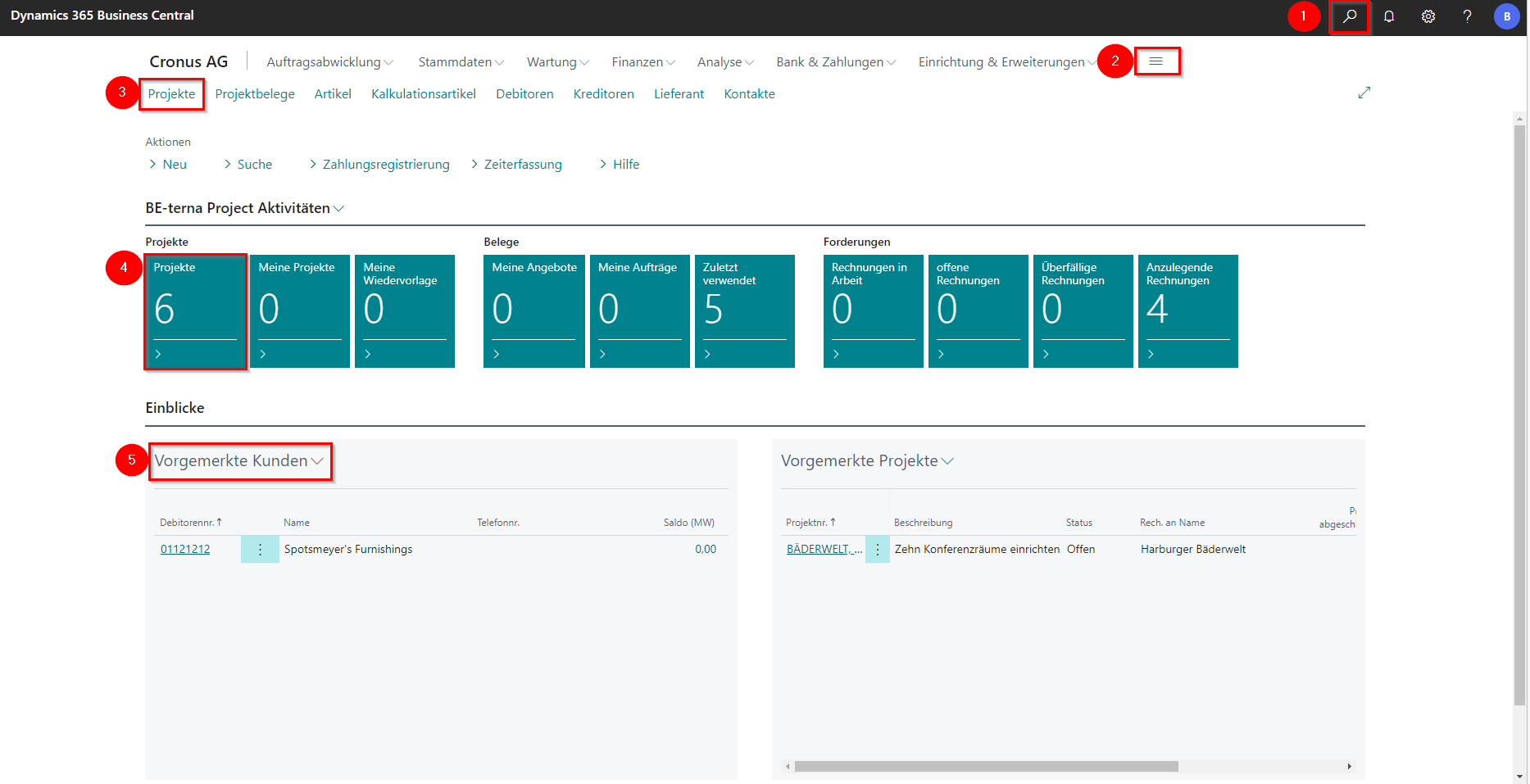Click the Zeiterfassung action link
This screenshot has height=784, width=1530.
point(523,165)
